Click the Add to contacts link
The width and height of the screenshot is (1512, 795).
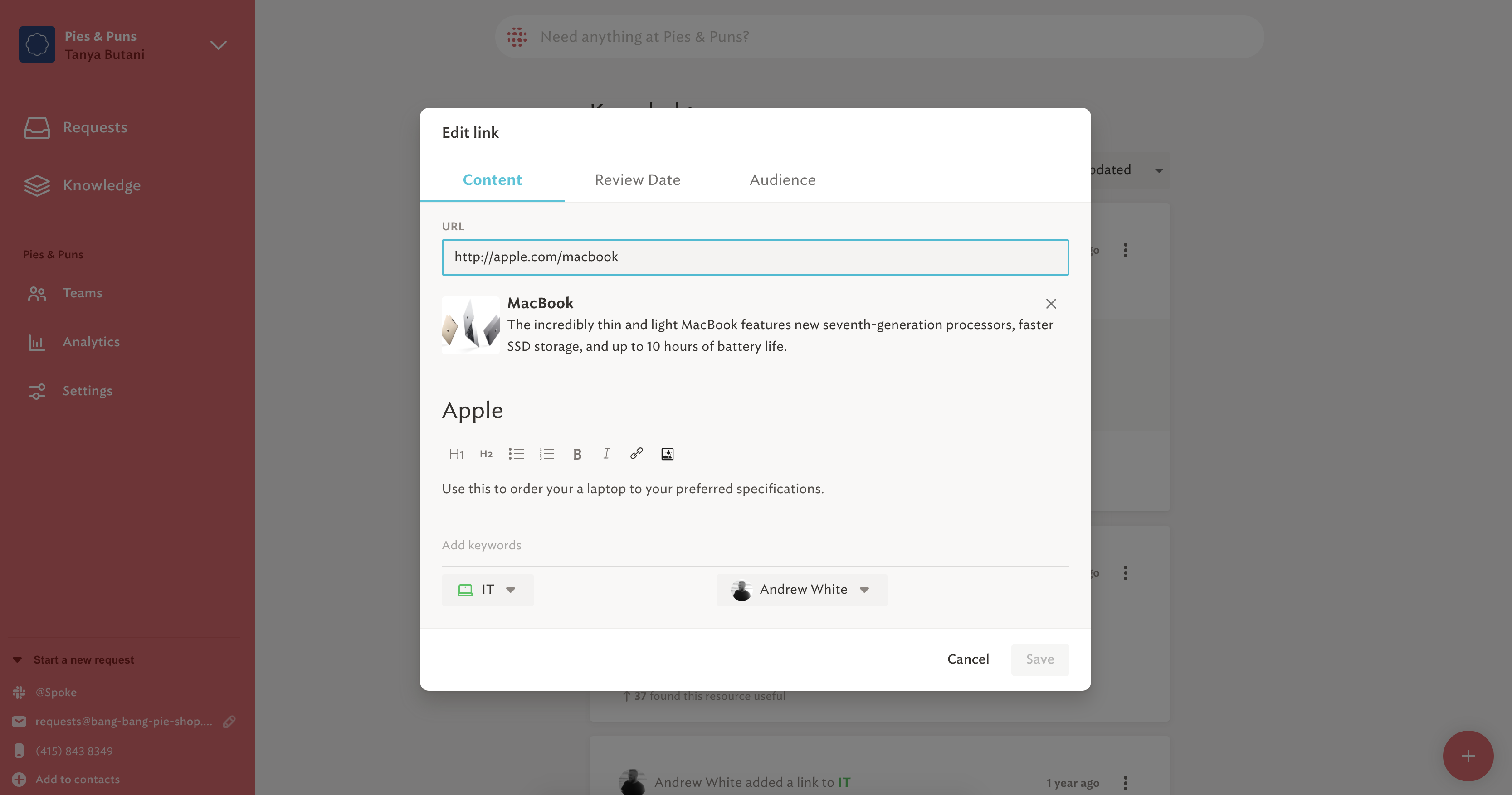(x=78, y=780)
